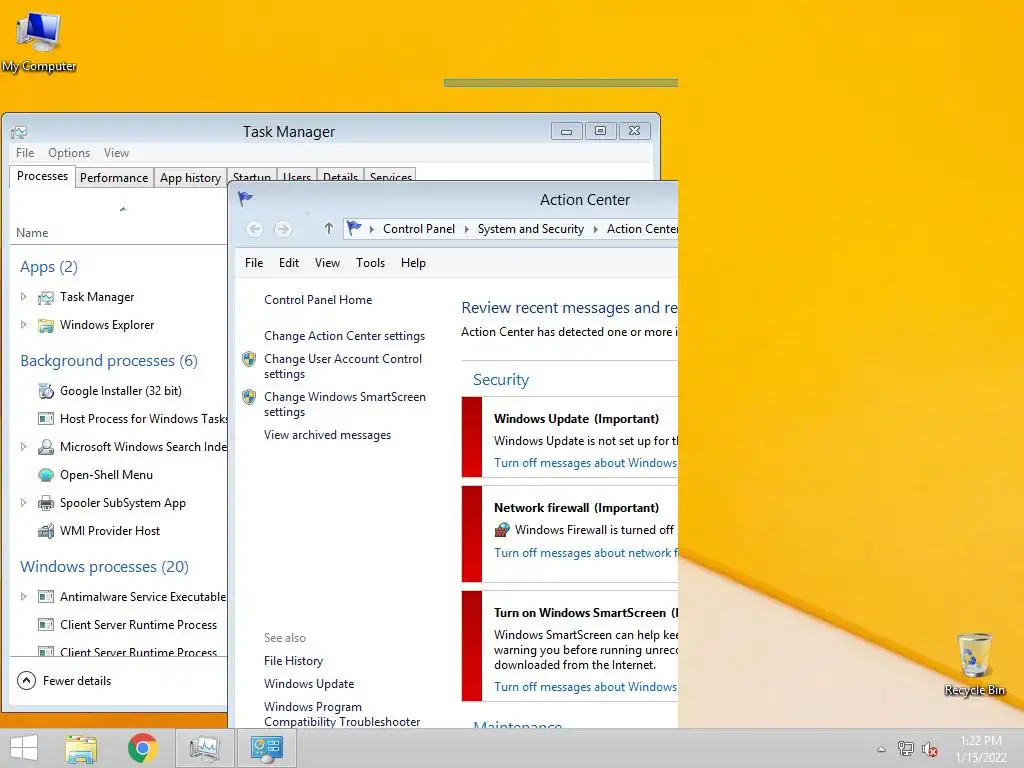Open Action Center Help menu
This screenshot has width=1024, height=768.
click(x=413, y=263)
